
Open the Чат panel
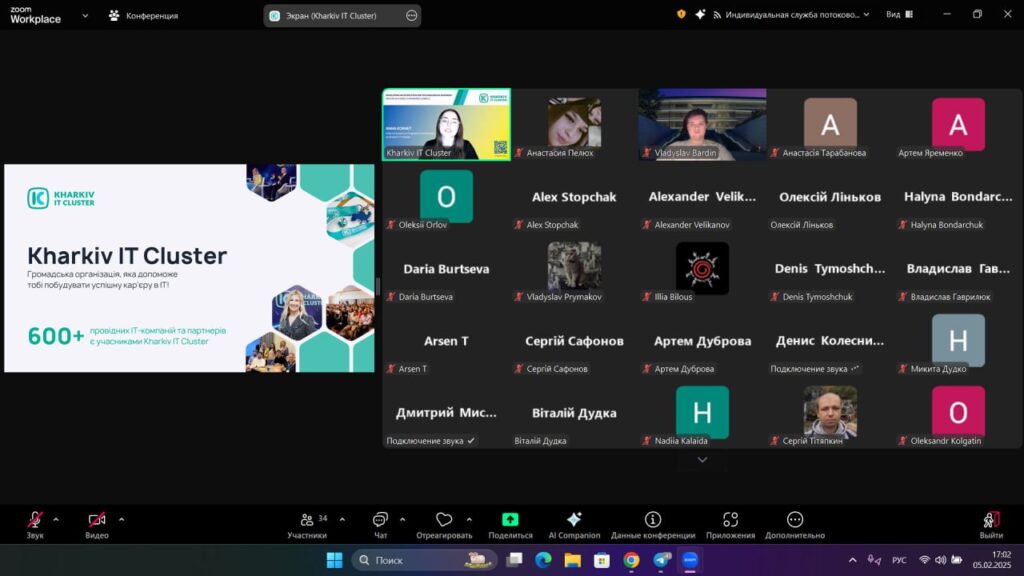(x=380, y=524)
